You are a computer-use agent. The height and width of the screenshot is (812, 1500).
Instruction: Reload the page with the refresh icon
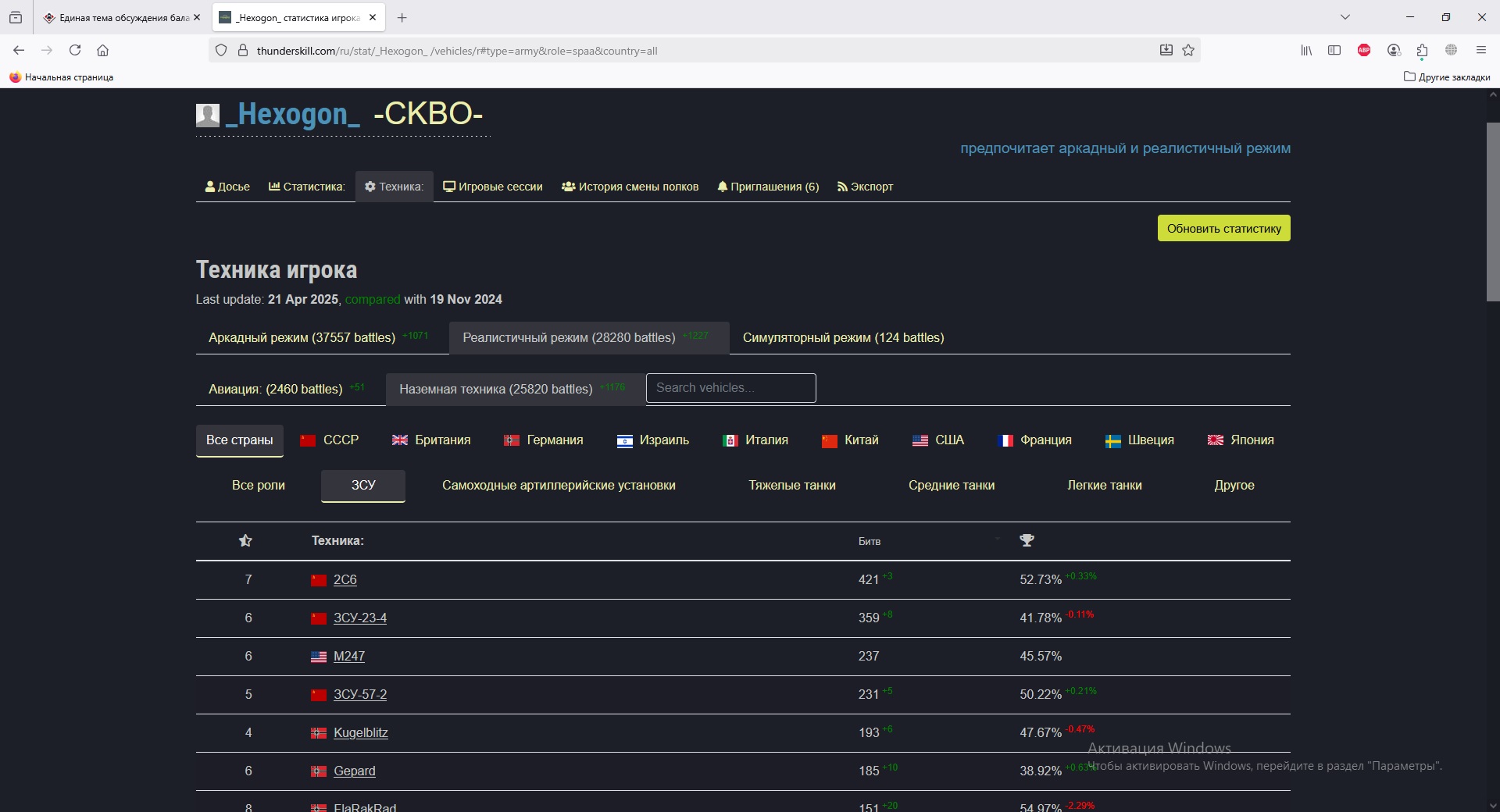[x=75, y=51]
